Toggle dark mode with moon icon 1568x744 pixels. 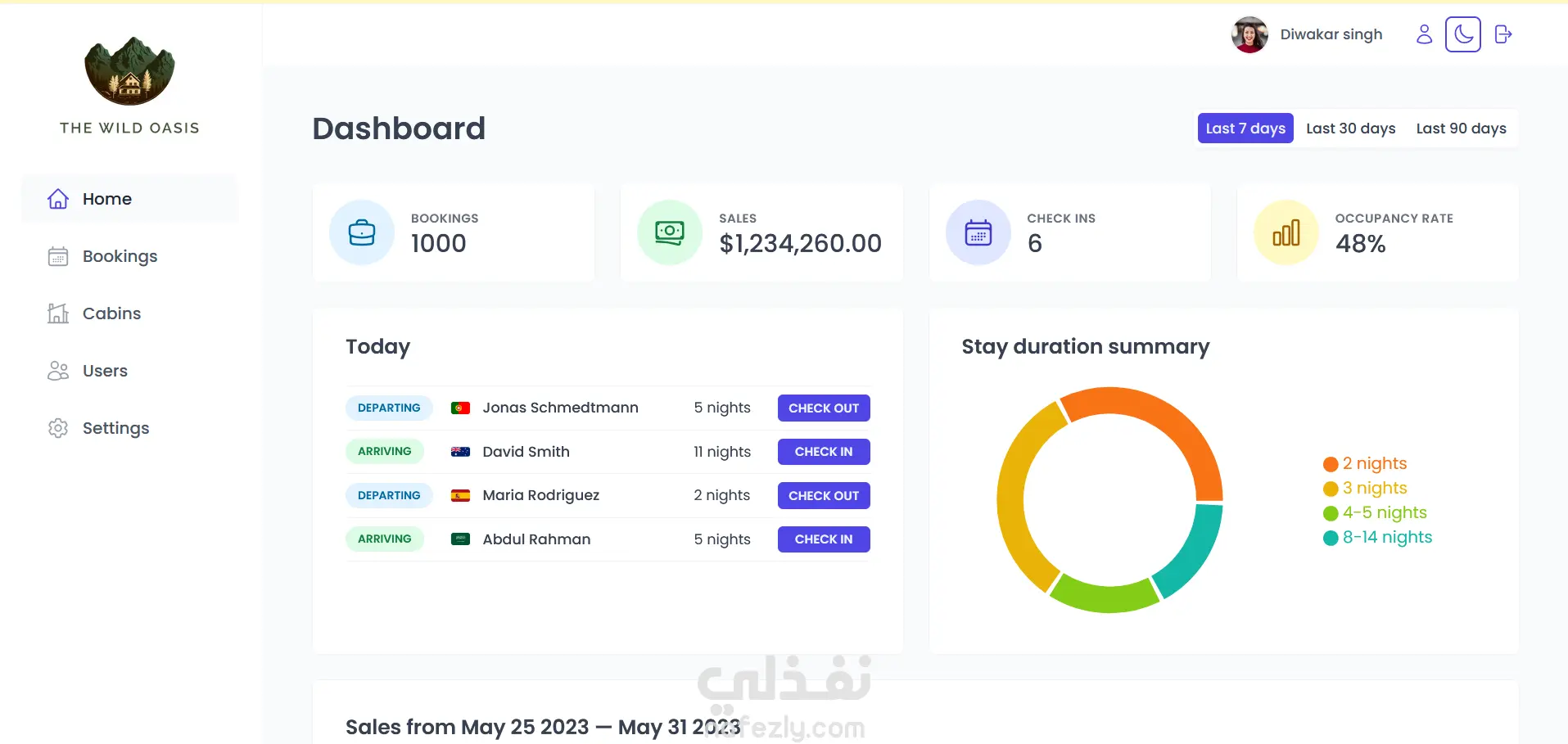coord(1463,34)
